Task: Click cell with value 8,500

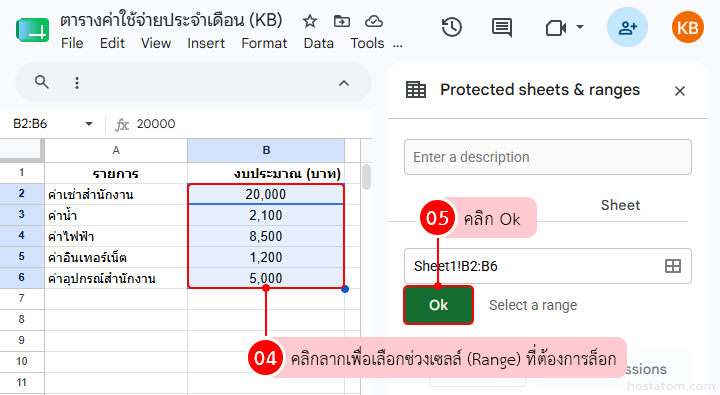Action: click(266, 236)
